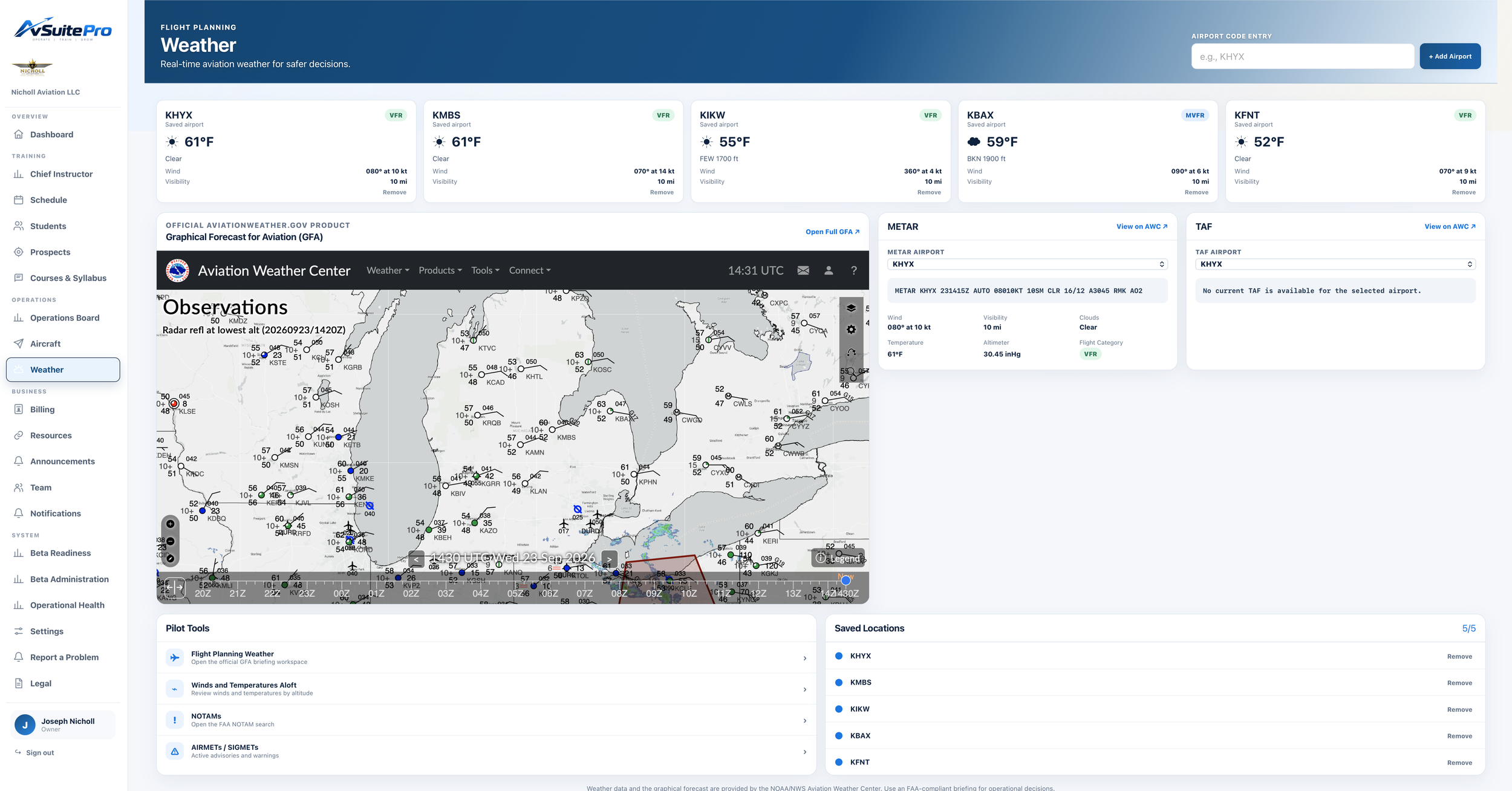This screenshot has height=791, width=1512.
Task: Open the Schedule calendar in sidebar
Action: coord(63,200)
